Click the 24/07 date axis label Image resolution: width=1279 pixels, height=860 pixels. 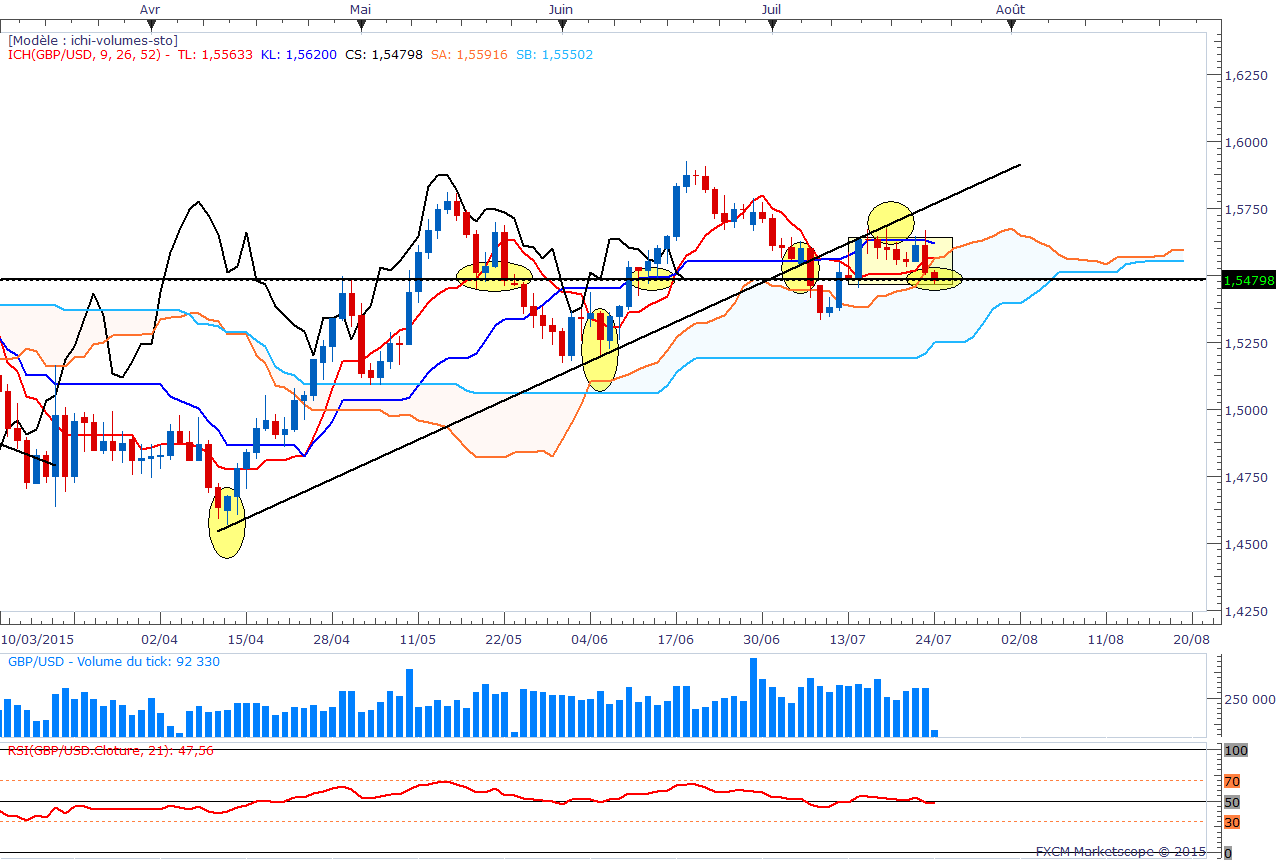click(x=934, y=638)
